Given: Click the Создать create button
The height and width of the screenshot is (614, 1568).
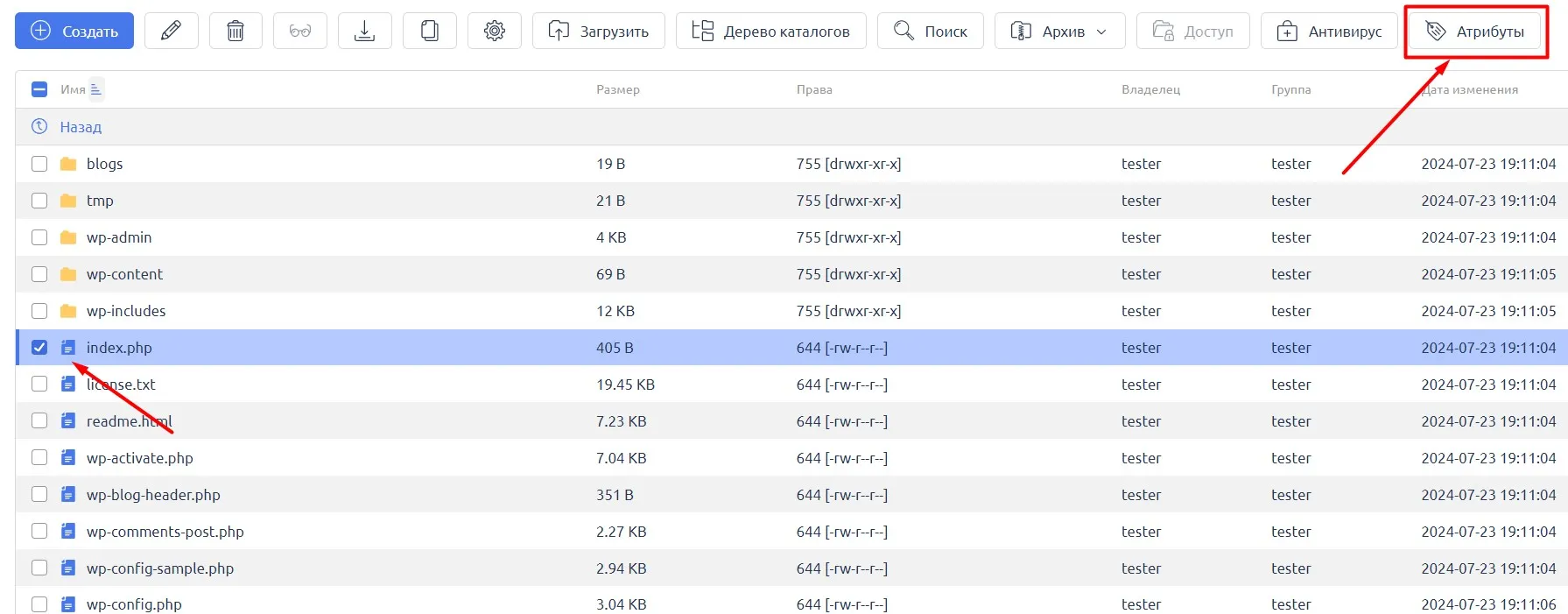Looking at the screenshot, I should 74,31.
